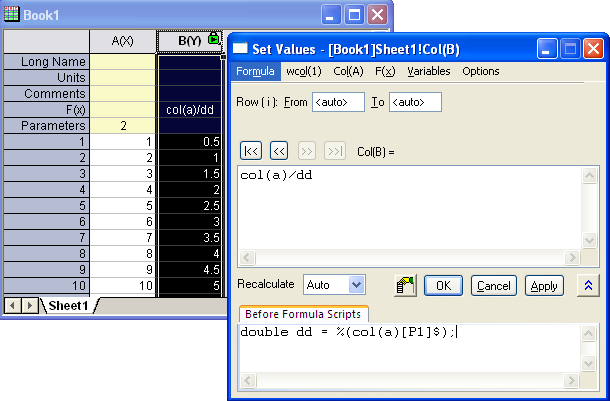Click cell 3.5 in column B
The width and height of the screenshot is (610, 401).
[x=190, y=237]
